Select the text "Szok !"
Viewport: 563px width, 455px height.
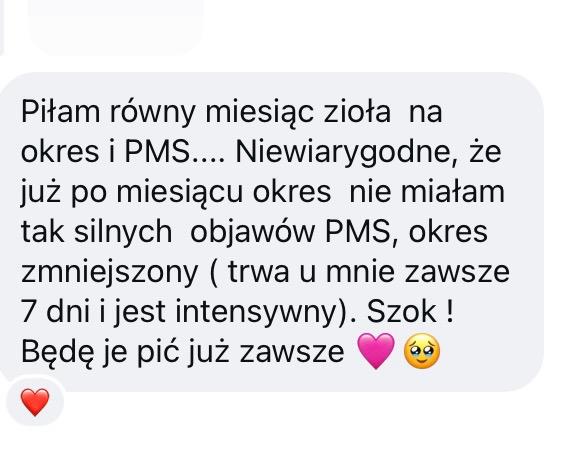(410, 311)
